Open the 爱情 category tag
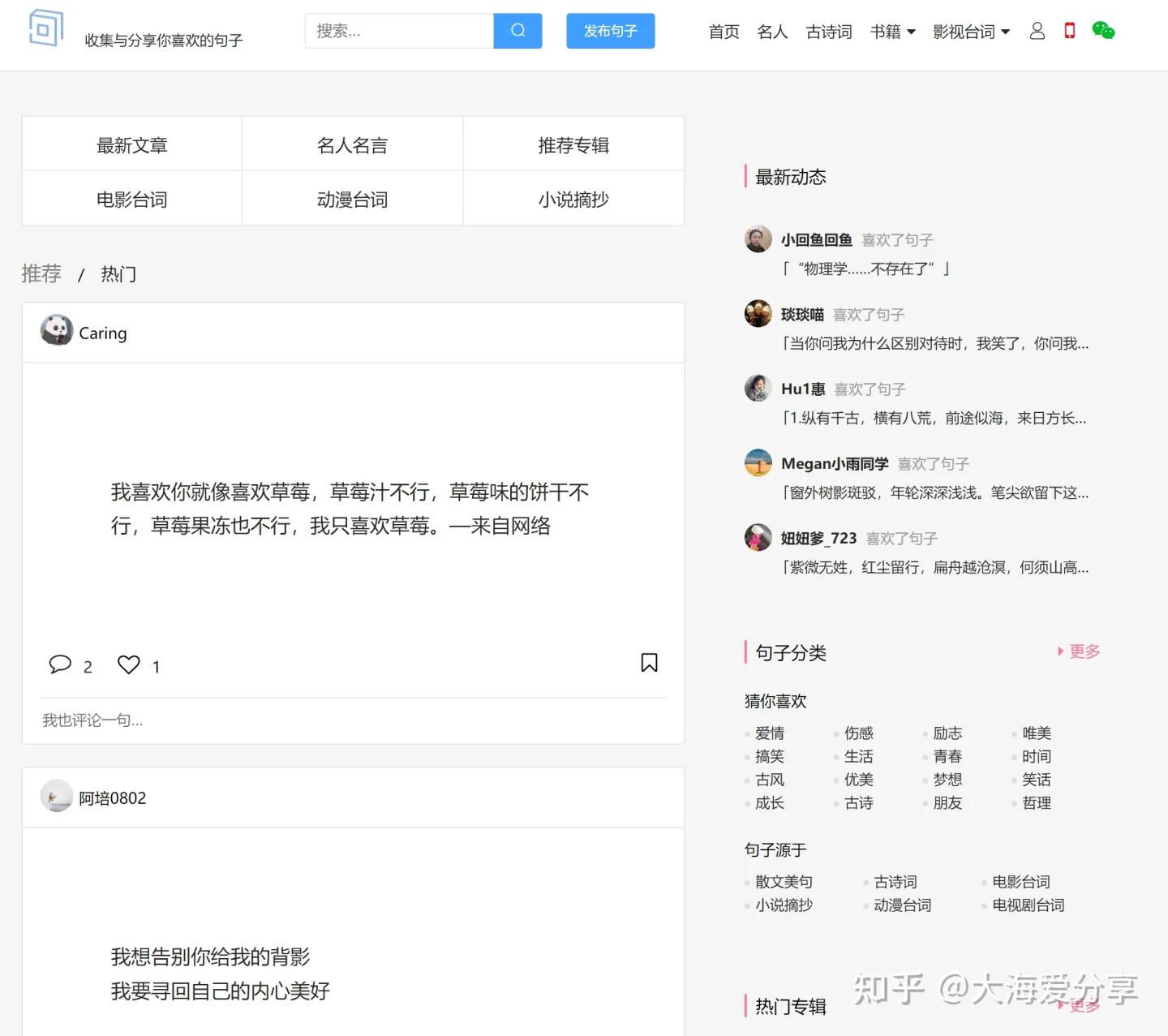1168x1036 pixels. click(x=769, y=733)
